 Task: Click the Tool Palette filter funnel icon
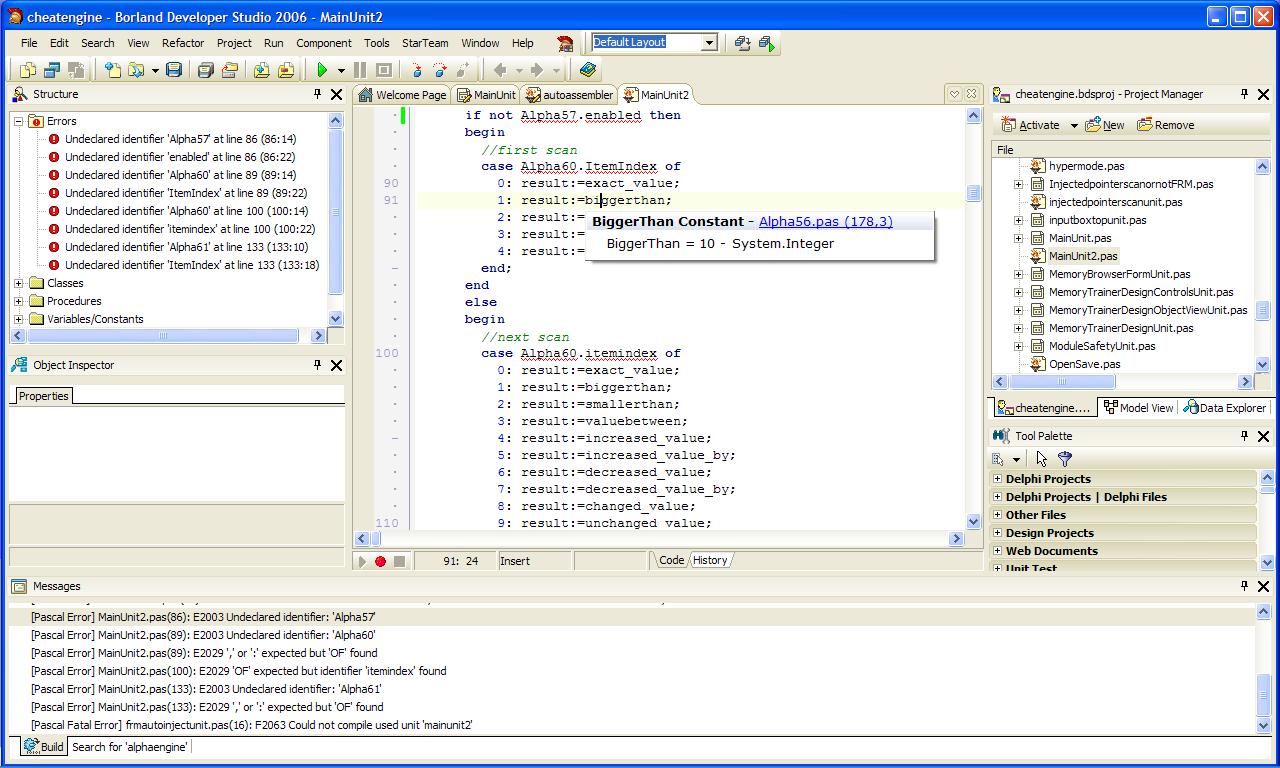click(1065, 459)
